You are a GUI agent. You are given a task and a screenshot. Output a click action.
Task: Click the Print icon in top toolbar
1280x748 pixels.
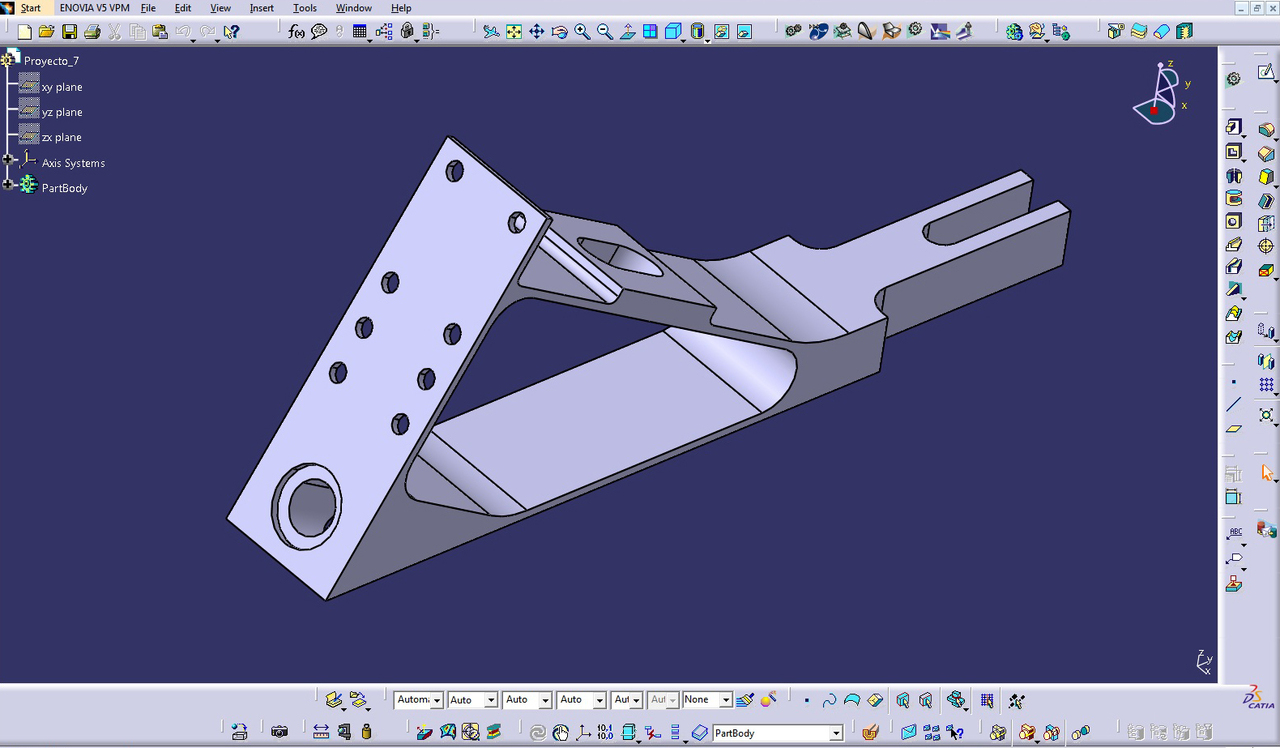tap(92, 32)
